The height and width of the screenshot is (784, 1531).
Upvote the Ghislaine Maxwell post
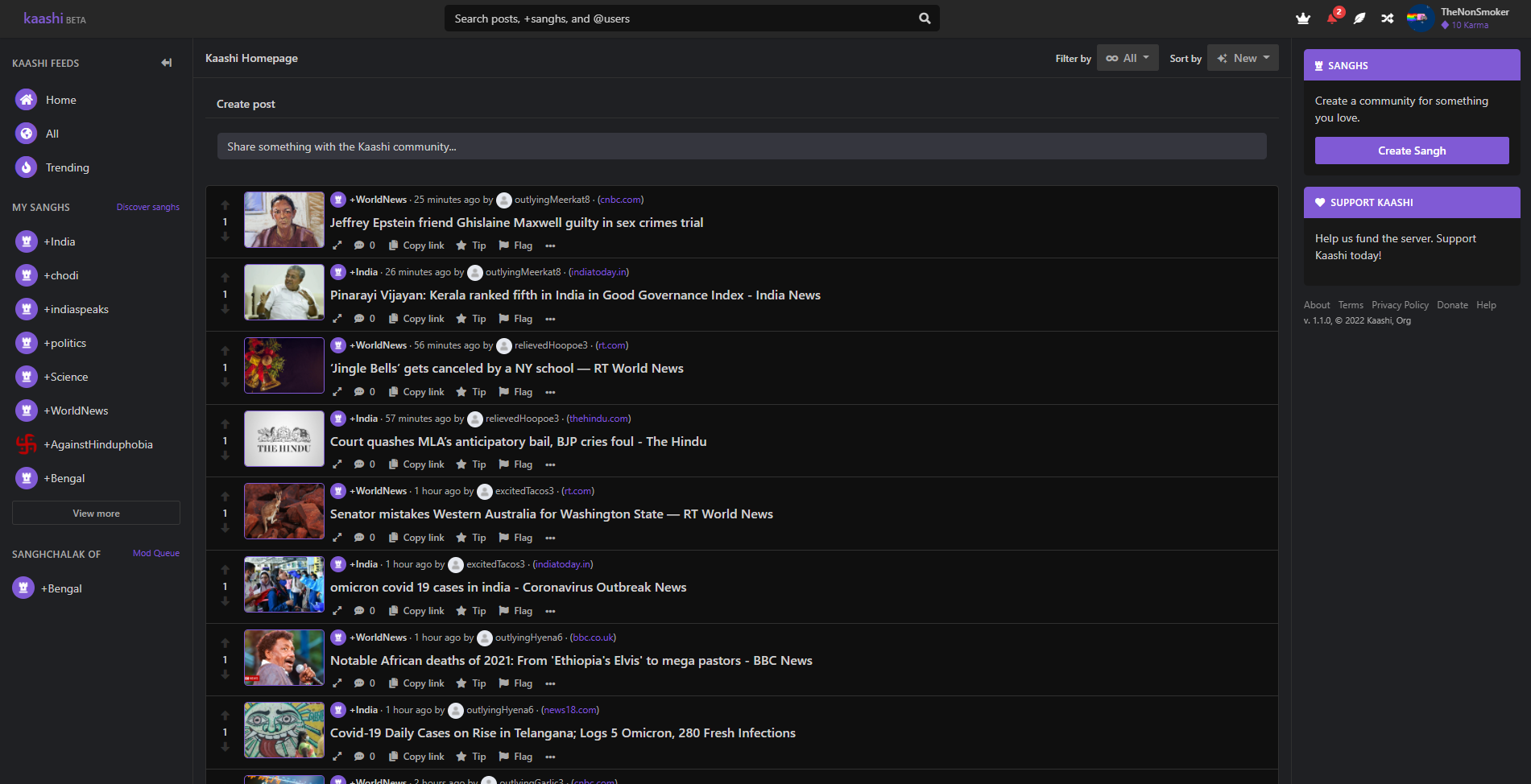pos(226,205)
